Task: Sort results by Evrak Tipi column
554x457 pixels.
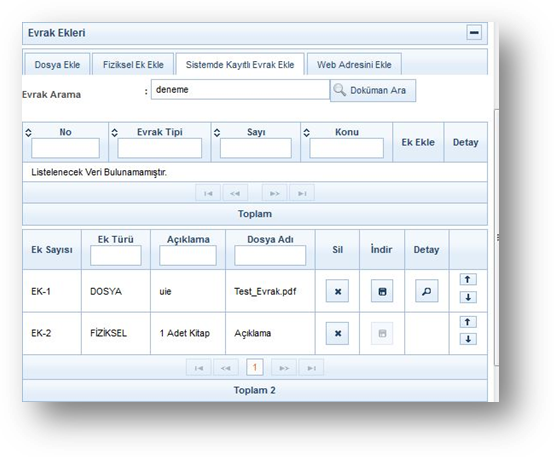Action: (x=114, y=133)
